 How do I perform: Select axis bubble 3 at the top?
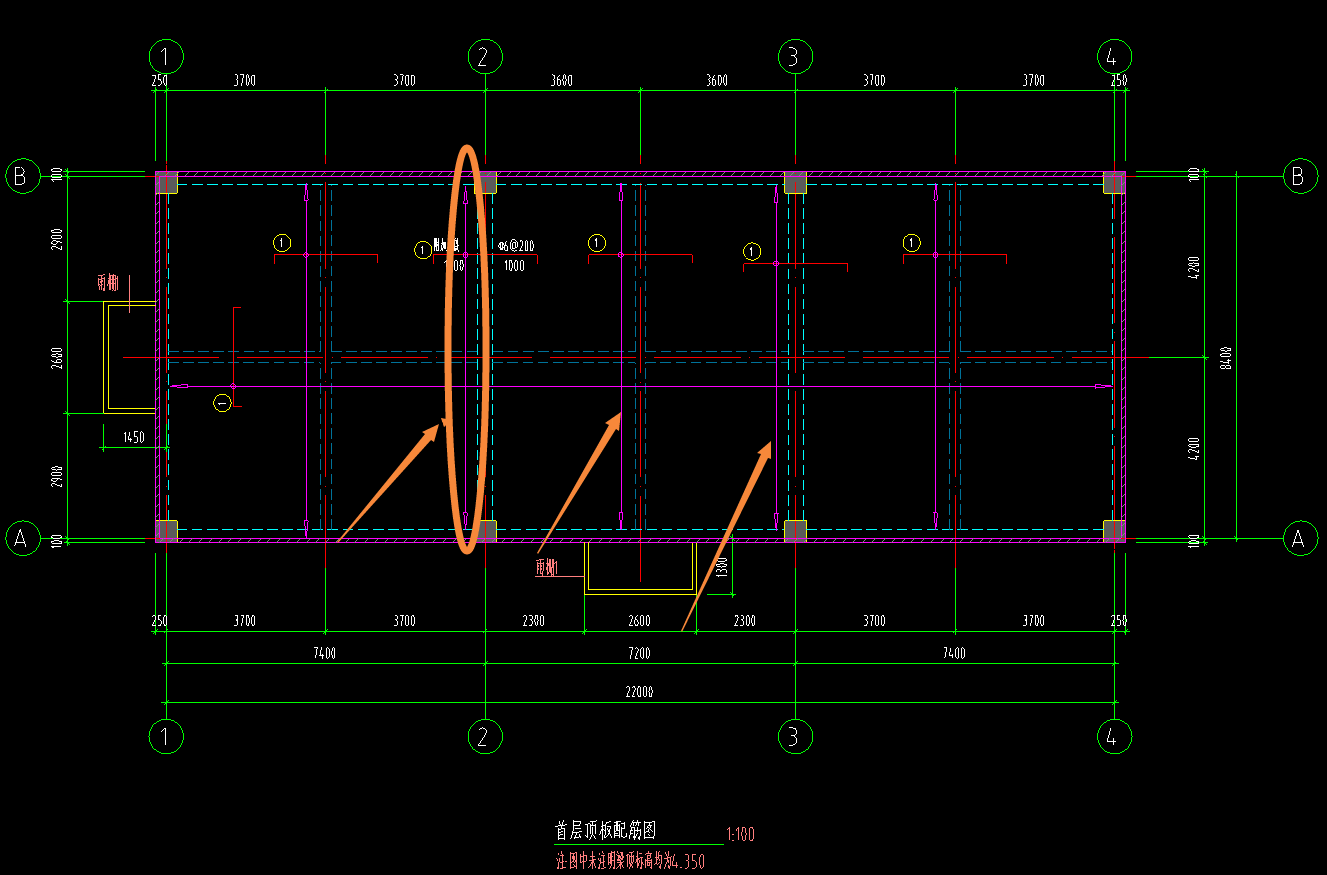(x=795, y=56)
